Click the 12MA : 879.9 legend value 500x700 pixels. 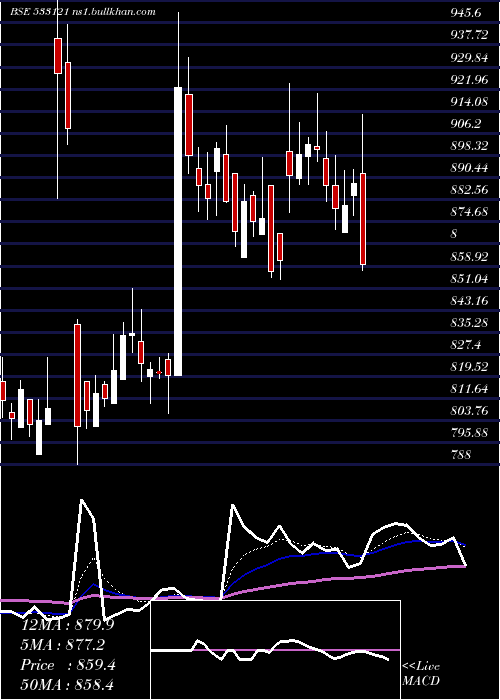point(67,625)
